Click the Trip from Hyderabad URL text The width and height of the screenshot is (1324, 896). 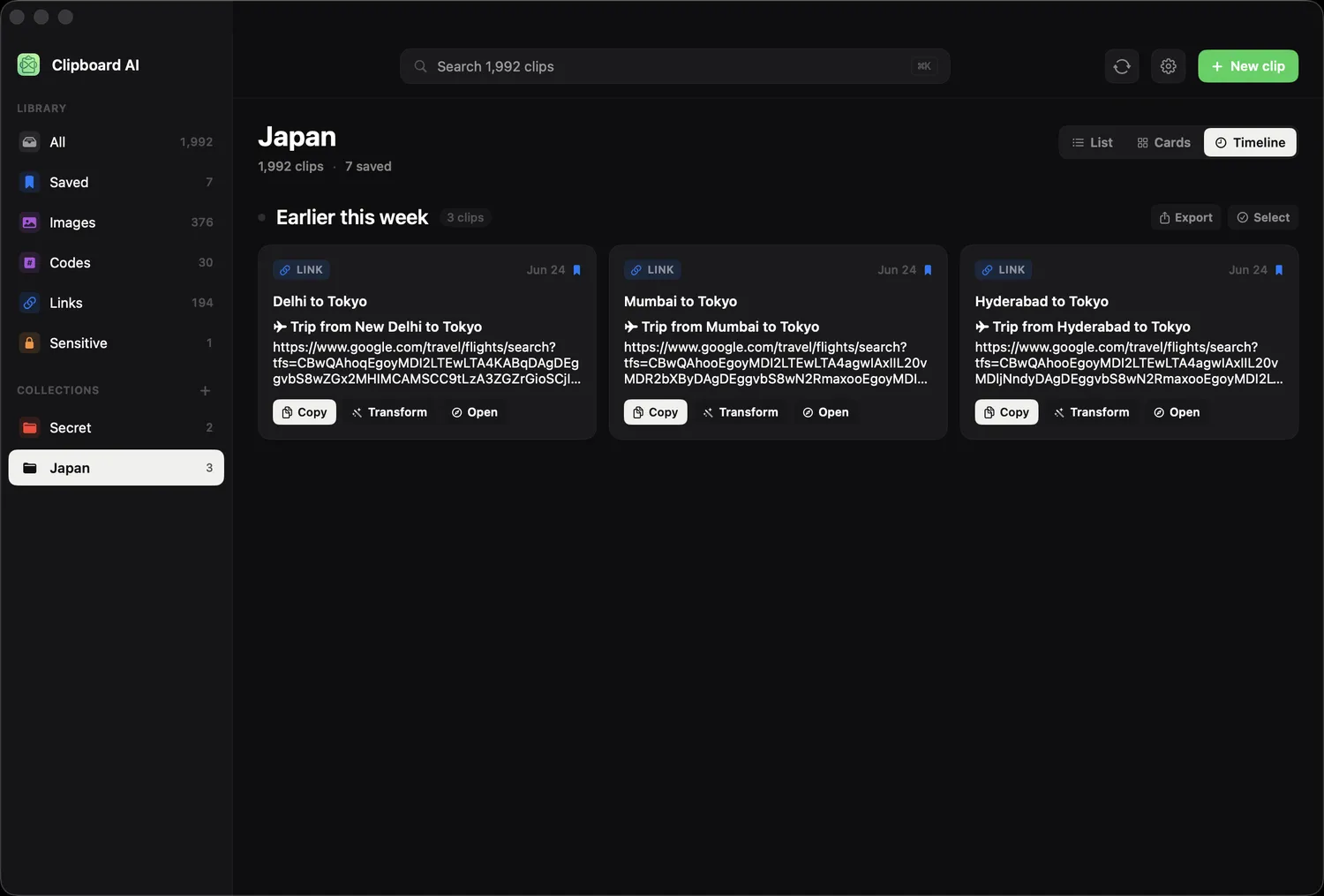tap(1129, 363)
